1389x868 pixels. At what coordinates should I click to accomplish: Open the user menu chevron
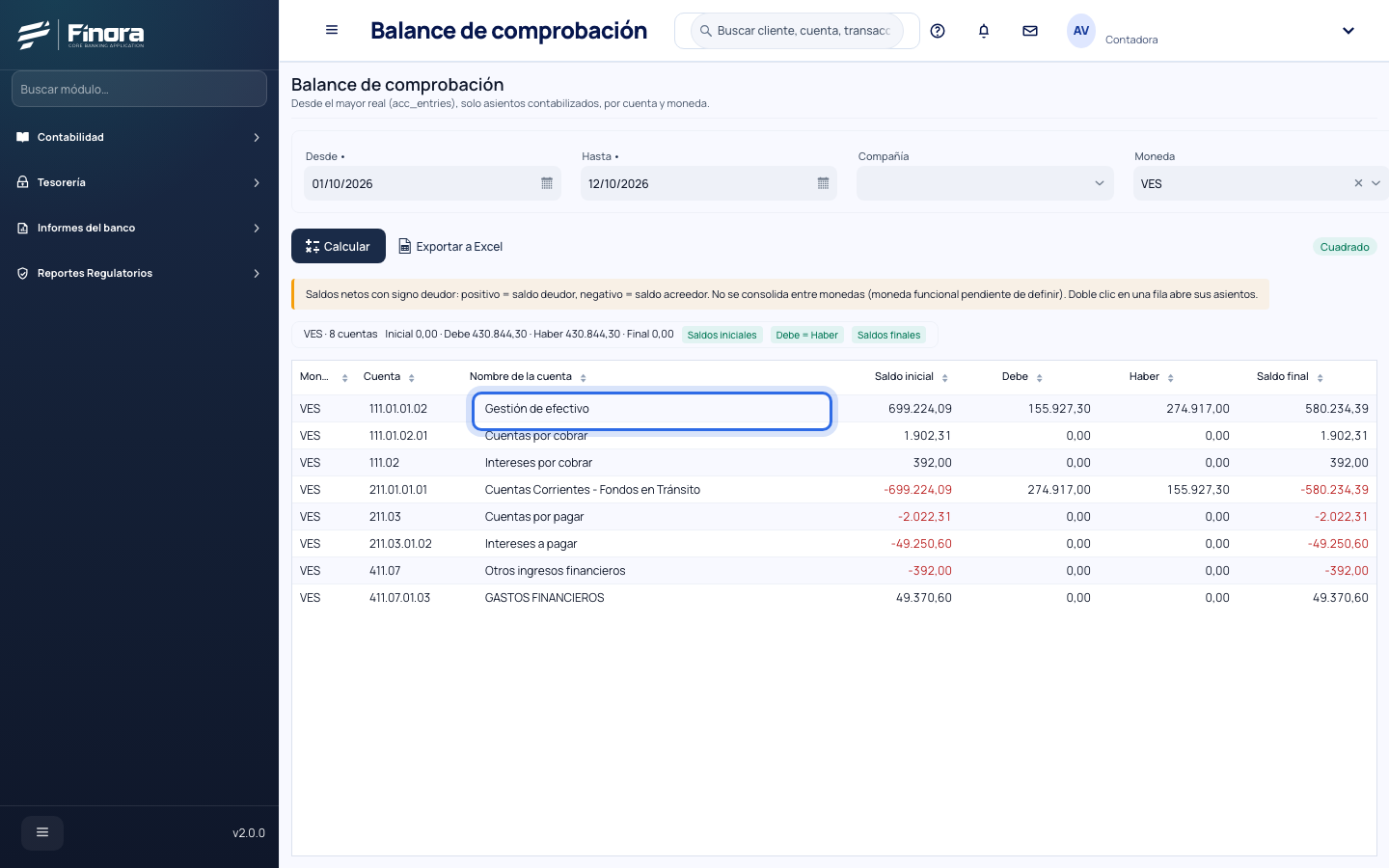tap(1348, 31)
